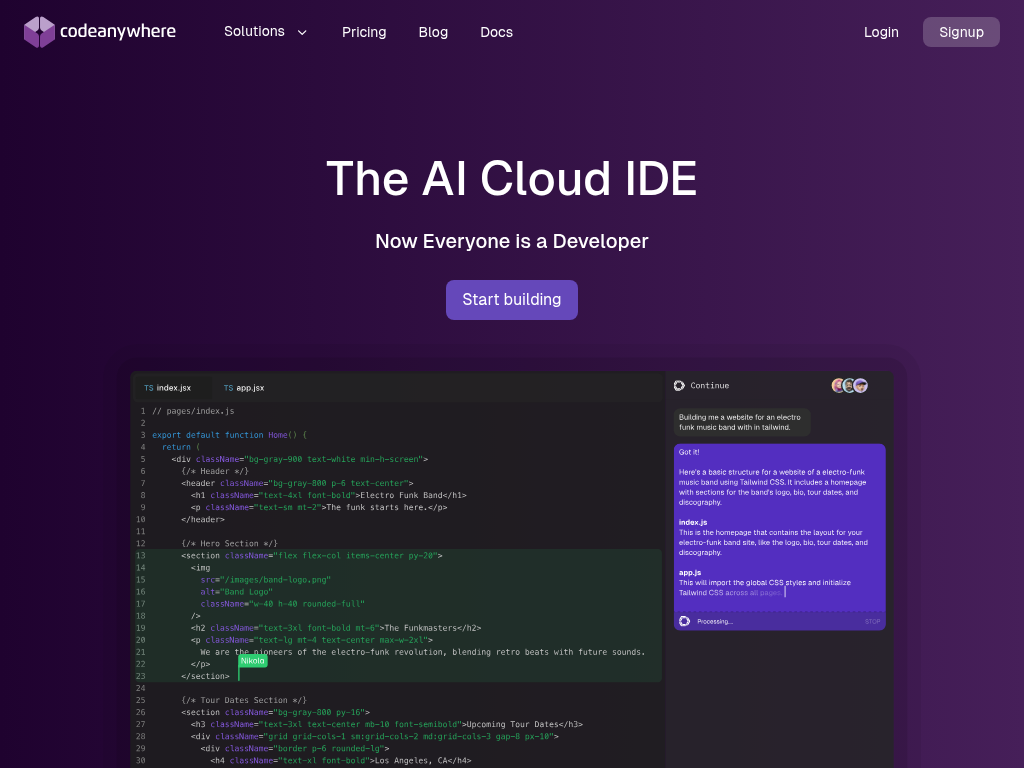Click the 'Los Angeles, CA' h4 line

tap(340, 761)
